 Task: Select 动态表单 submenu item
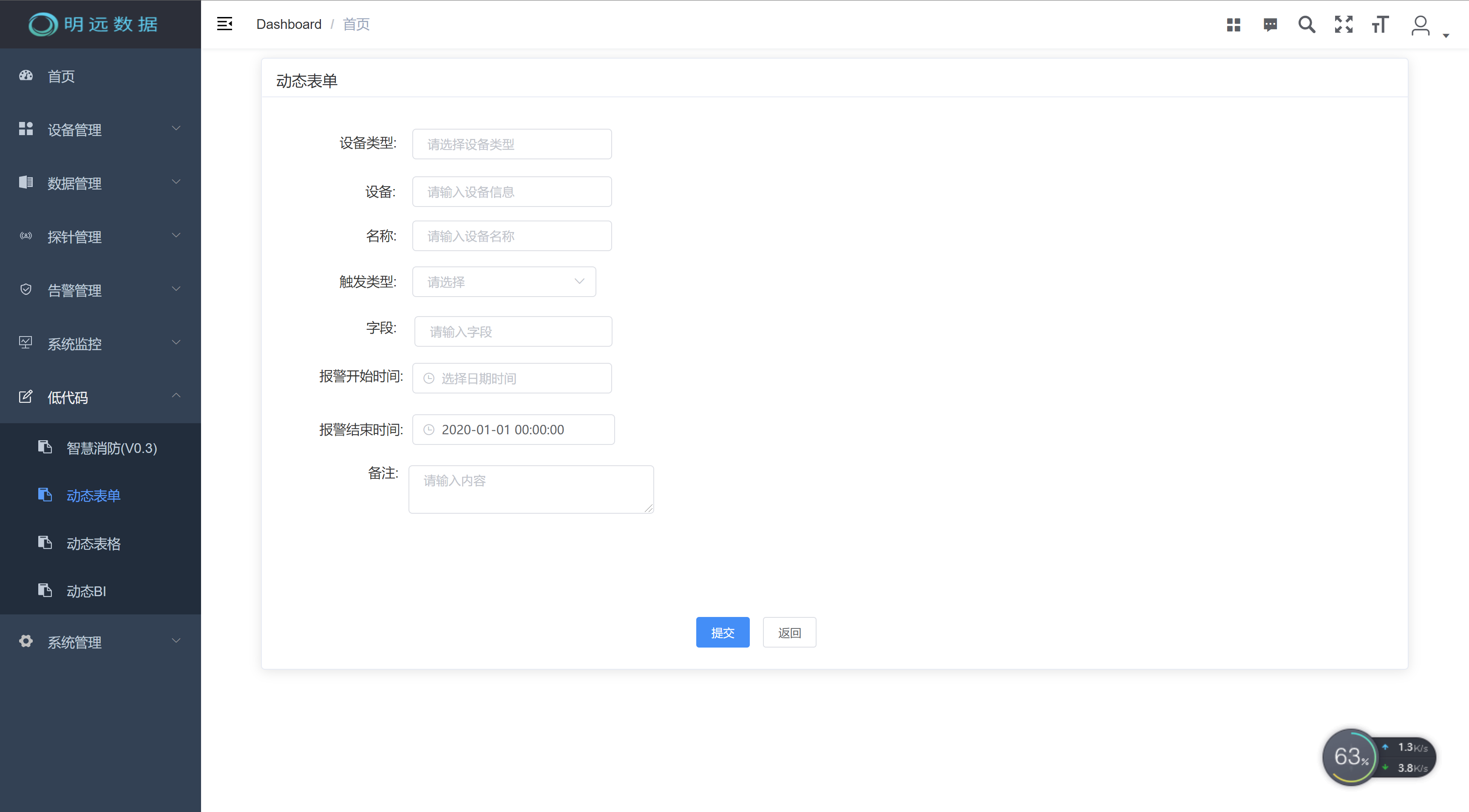pyautogui.click(x=100, y=495)
